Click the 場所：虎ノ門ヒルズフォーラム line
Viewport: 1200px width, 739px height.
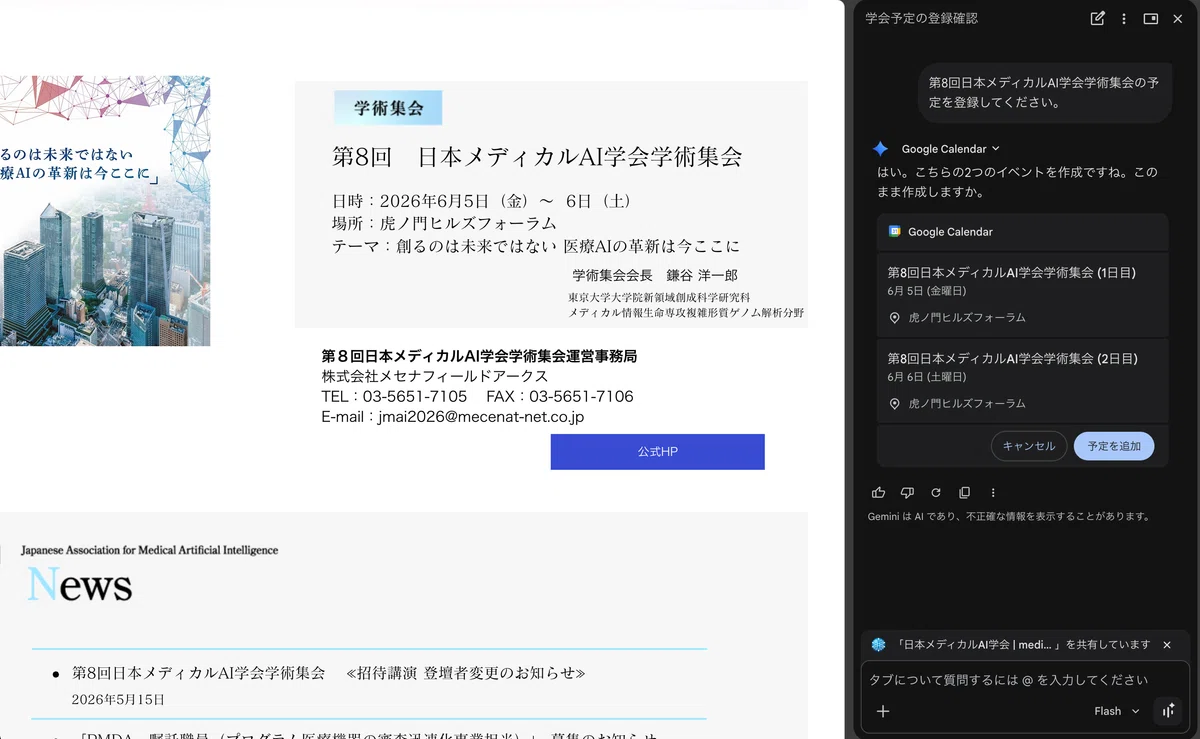click(x=444, y=223)
